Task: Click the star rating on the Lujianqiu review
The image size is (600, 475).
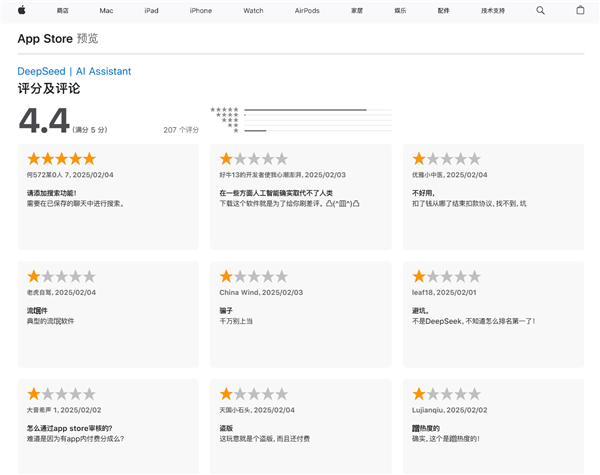Action: (x=446, y=394)
